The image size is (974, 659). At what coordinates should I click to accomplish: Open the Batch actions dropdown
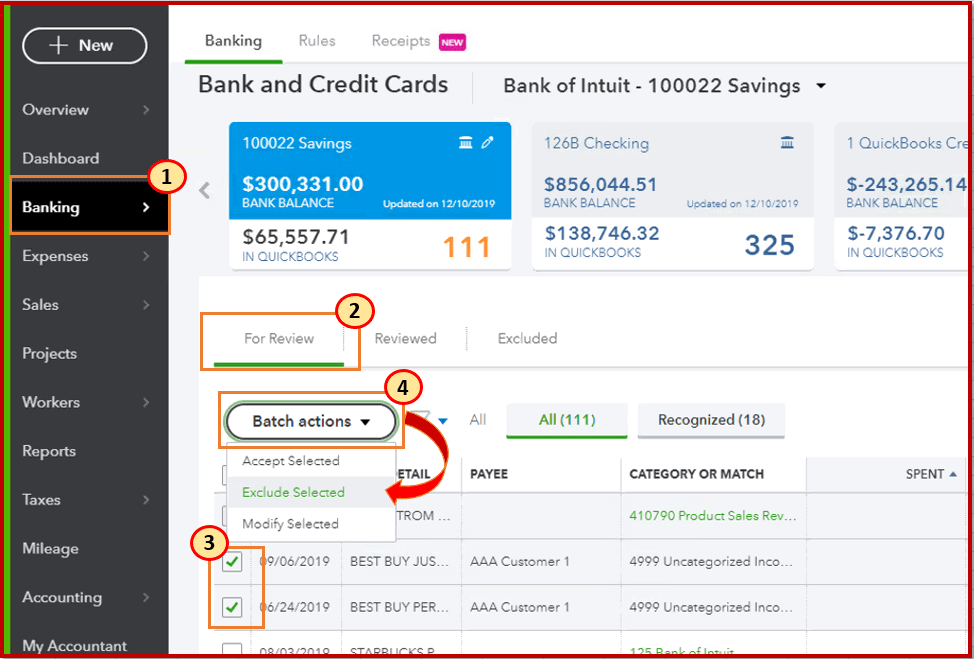[x=311, y=421]
